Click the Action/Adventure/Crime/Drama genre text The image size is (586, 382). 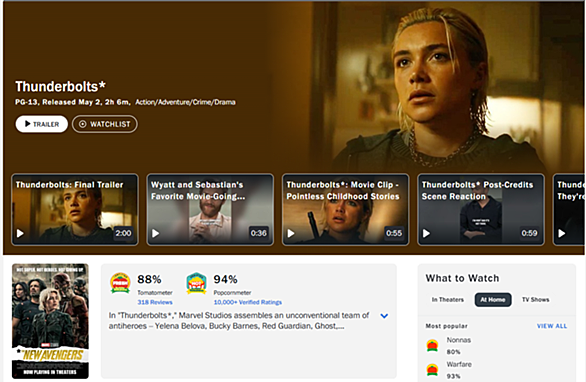click(185, 102)
